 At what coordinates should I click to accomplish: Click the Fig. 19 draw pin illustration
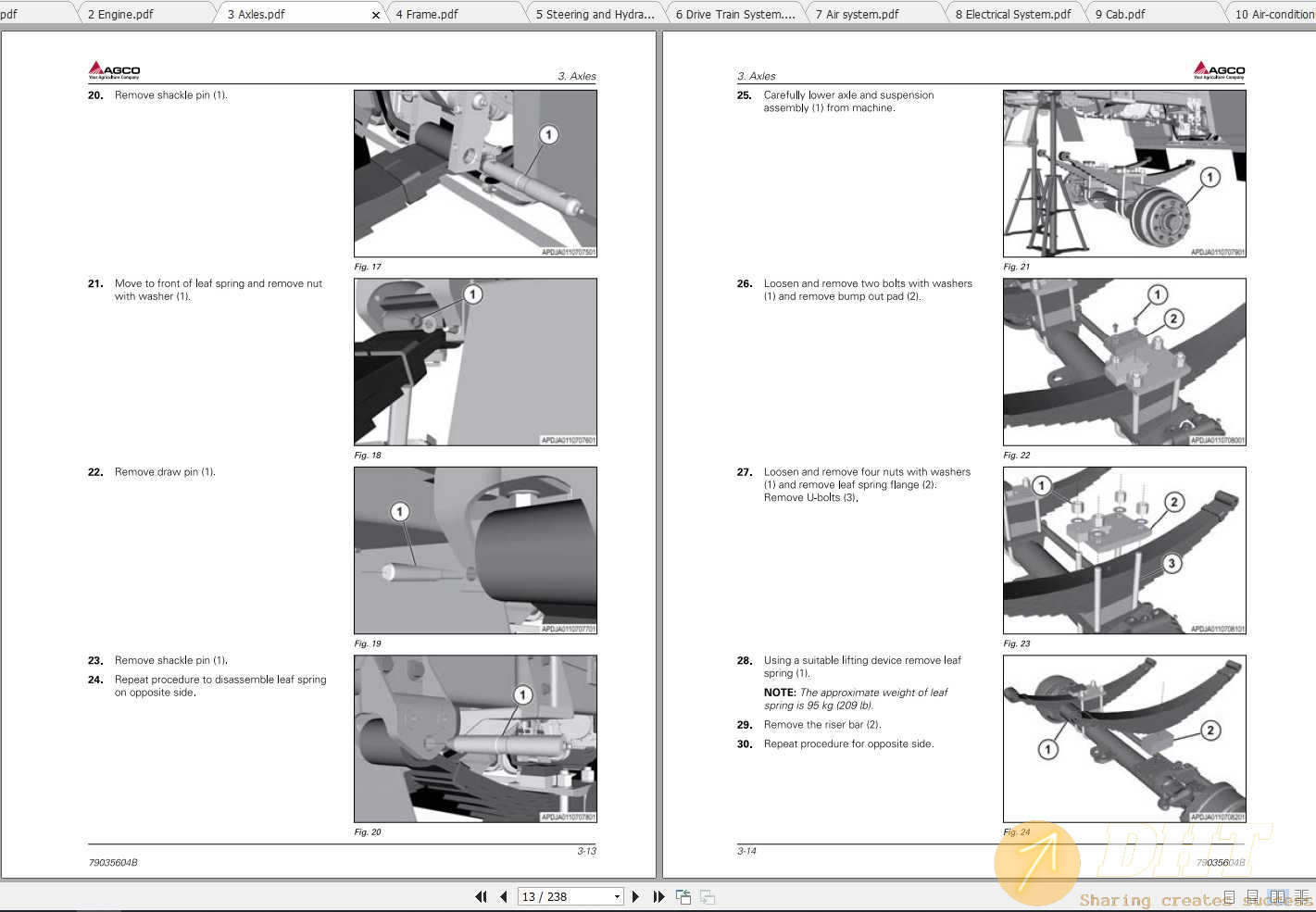[x=475, y=550]
